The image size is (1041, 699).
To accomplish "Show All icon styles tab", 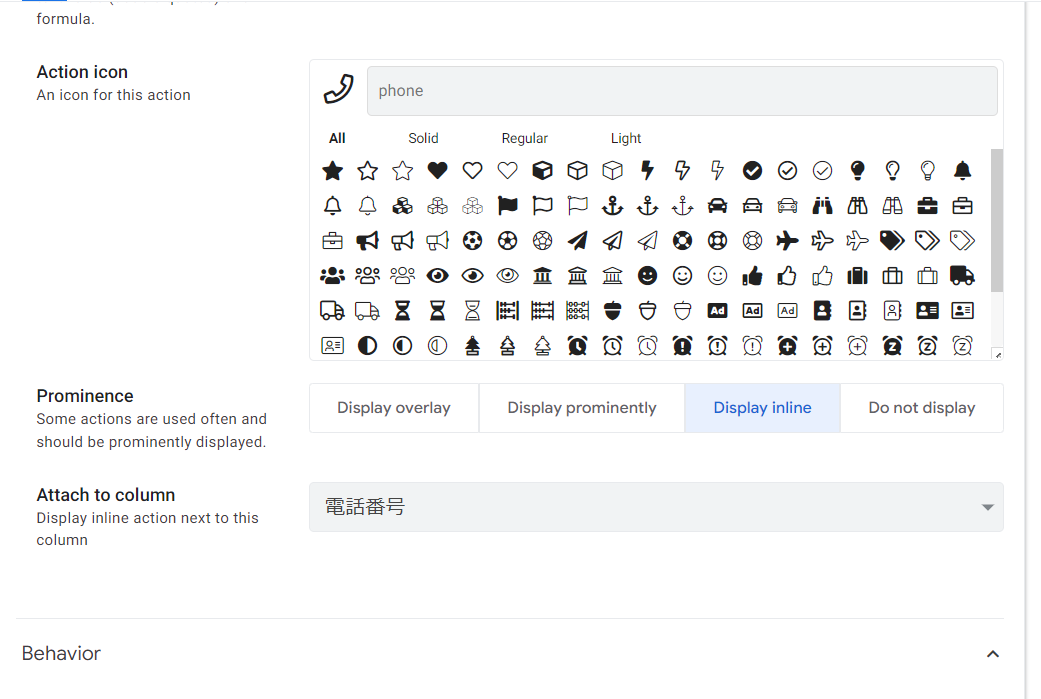I will 337,138.
